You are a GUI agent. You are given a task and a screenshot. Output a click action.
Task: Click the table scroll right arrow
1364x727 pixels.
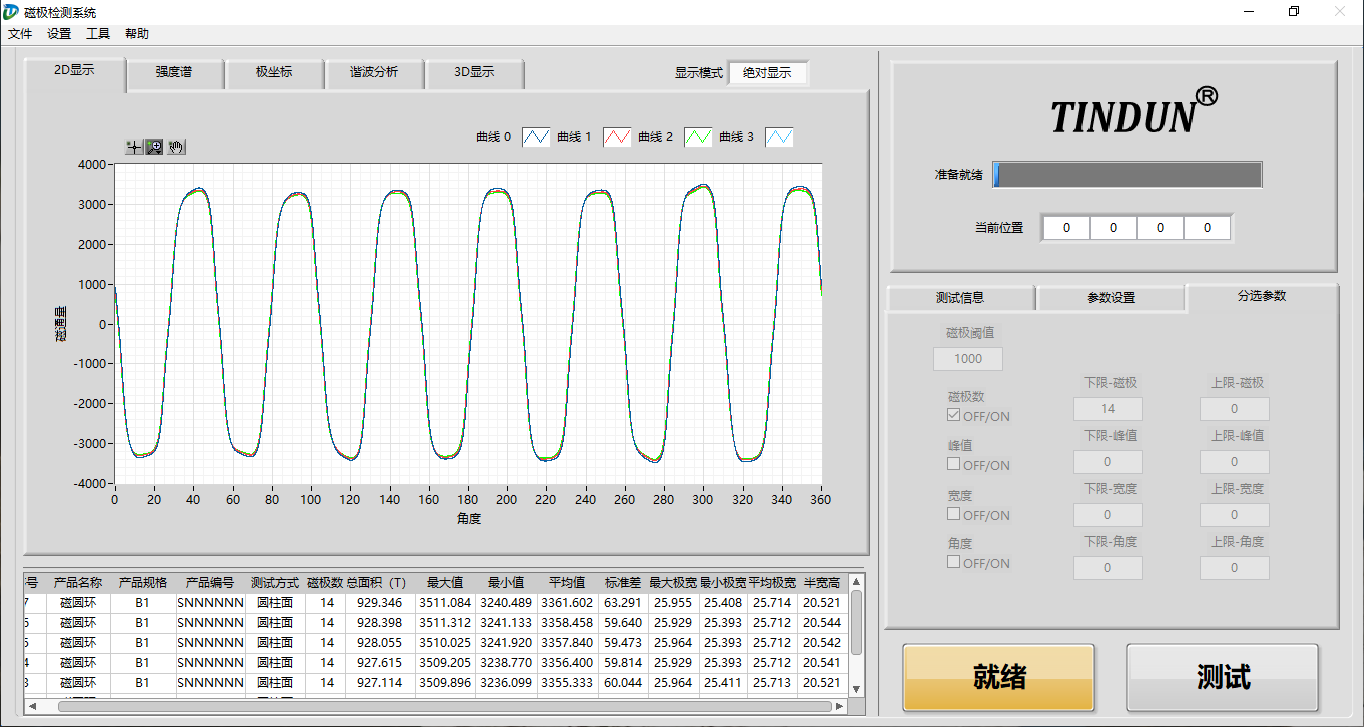(840, 706)
